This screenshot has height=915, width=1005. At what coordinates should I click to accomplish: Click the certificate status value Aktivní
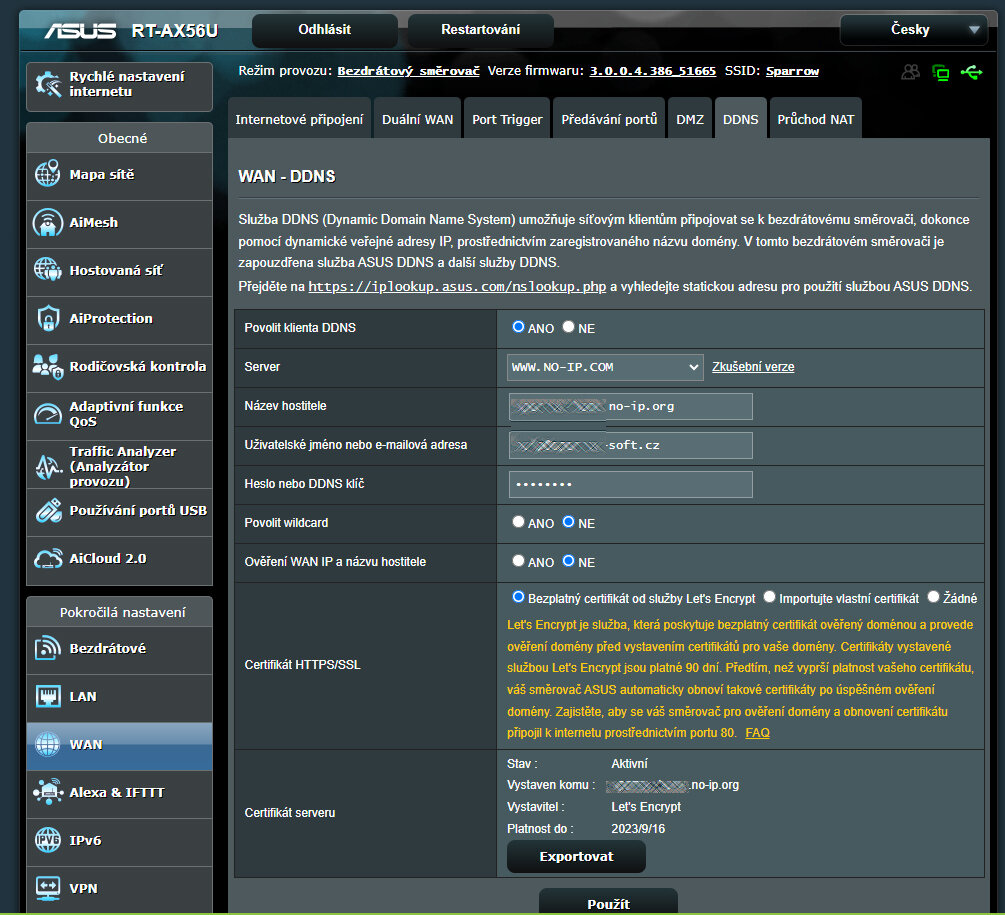[x=629, y=764]
